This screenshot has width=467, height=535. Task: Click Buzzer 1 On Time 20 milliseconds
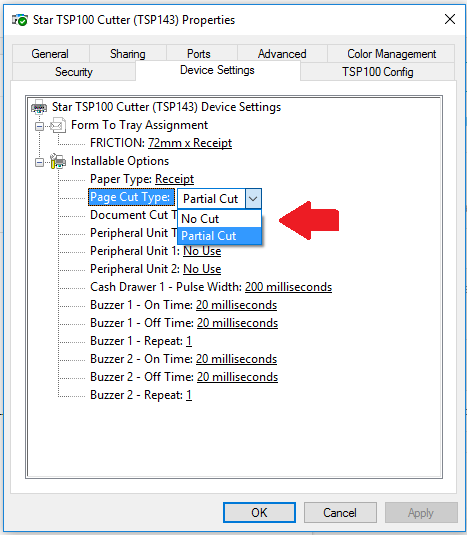pos(236,305)
